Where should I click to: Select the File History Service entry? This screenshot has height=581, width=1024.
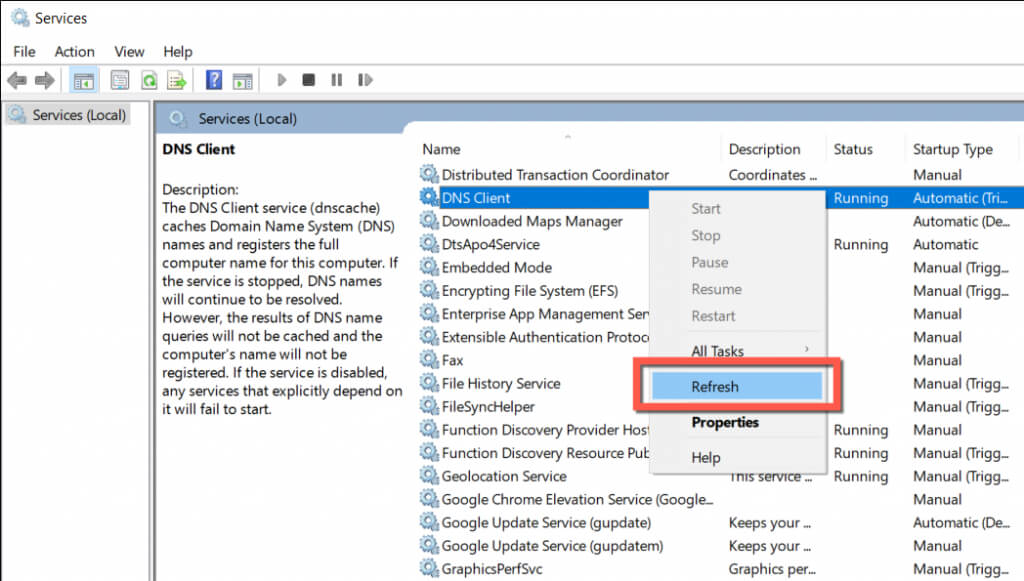pyautogui.click(x=501, y=383)
